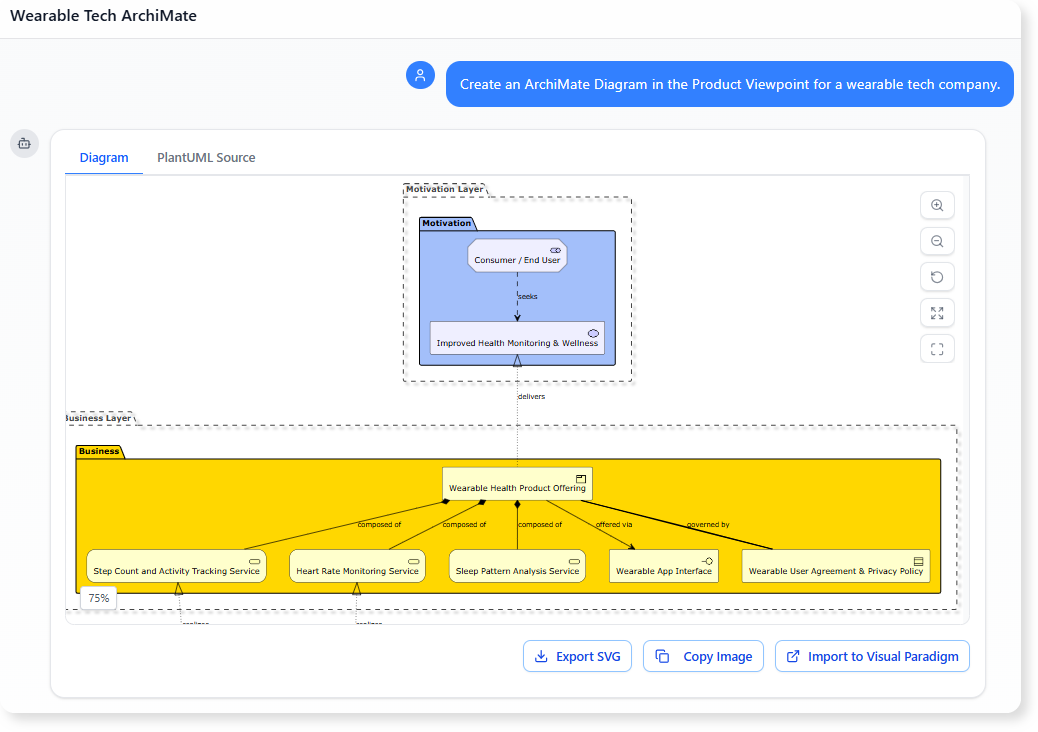Click the Consumer / End User element

517,255
